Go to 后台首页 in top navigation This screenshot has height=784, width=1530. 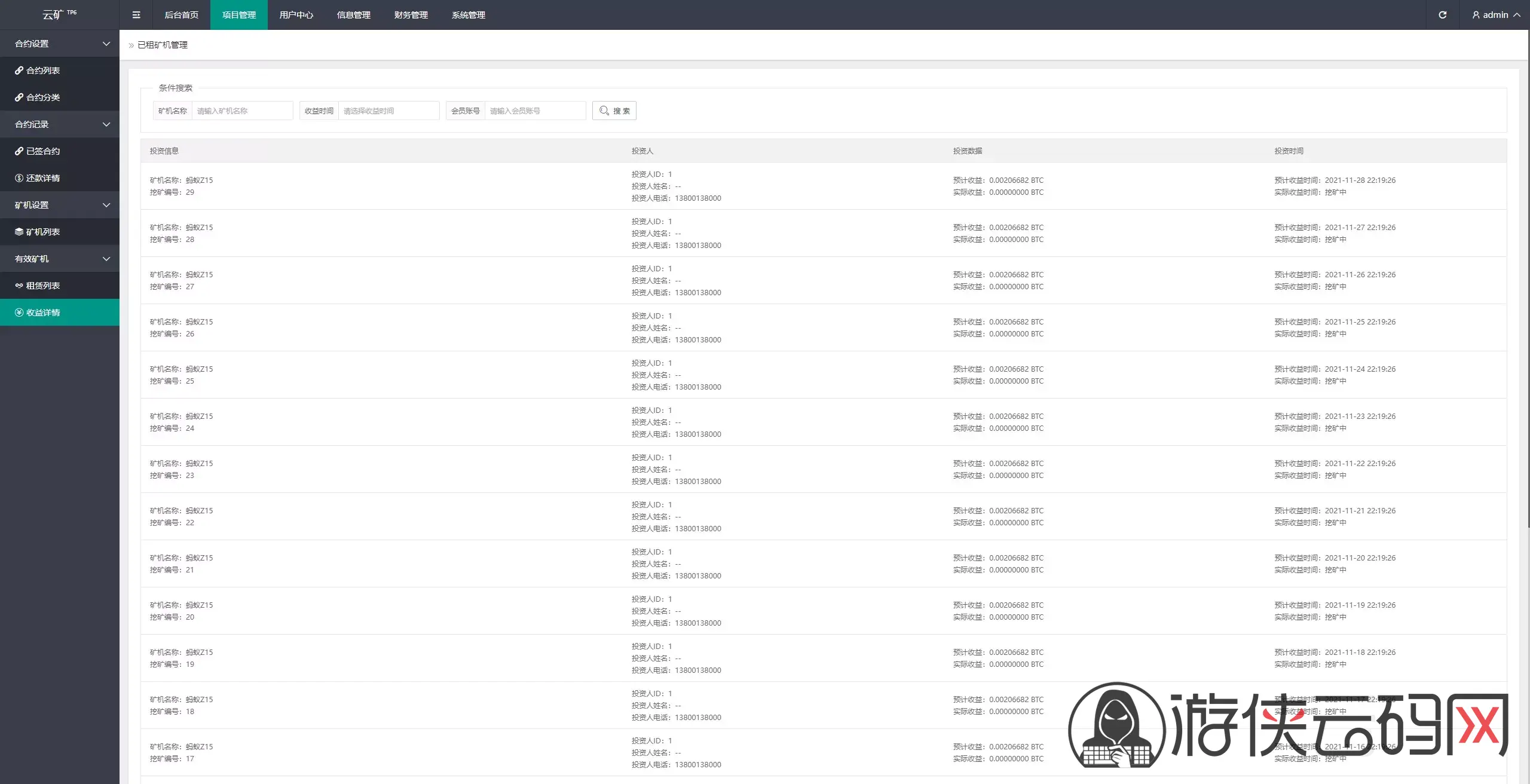tap(182, 15)
